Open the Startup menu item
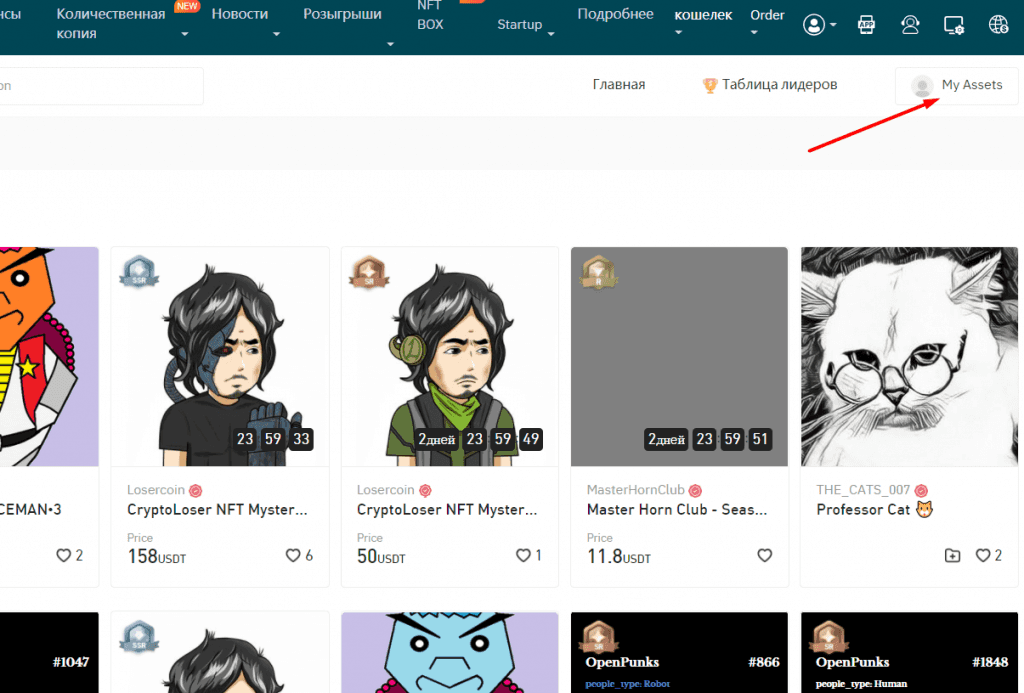Viewport: 1024px width, 693px height. click(520, 24)
